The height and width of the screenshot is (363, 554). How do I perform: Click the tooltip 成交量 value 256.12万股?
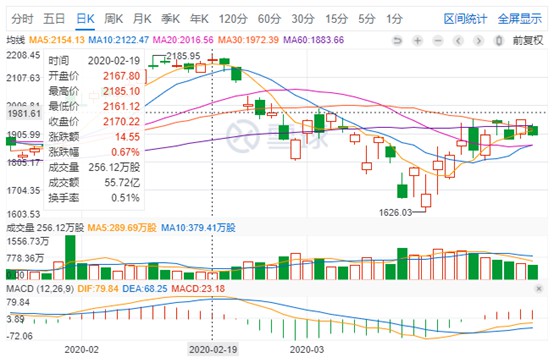tap(114, 167)
